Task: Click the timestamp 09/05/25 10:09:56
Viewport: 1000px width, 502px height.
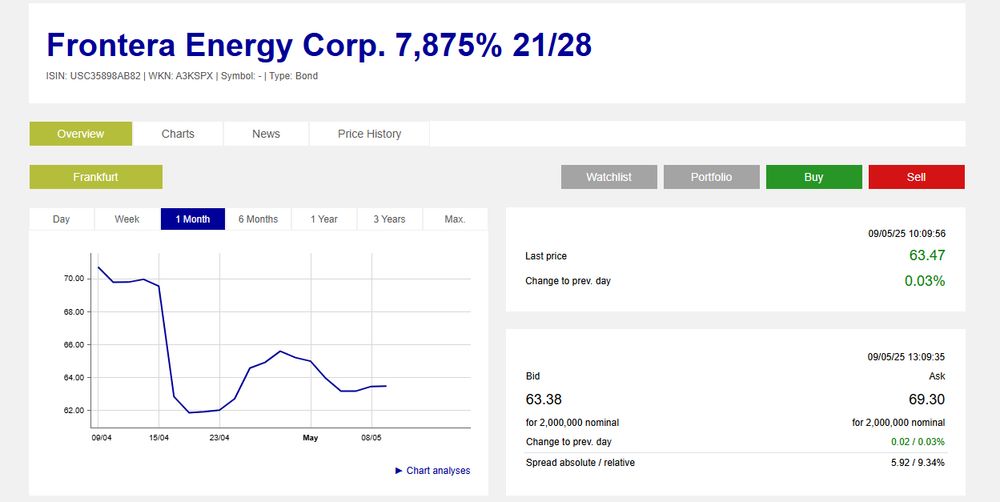Action: [907, 234]
